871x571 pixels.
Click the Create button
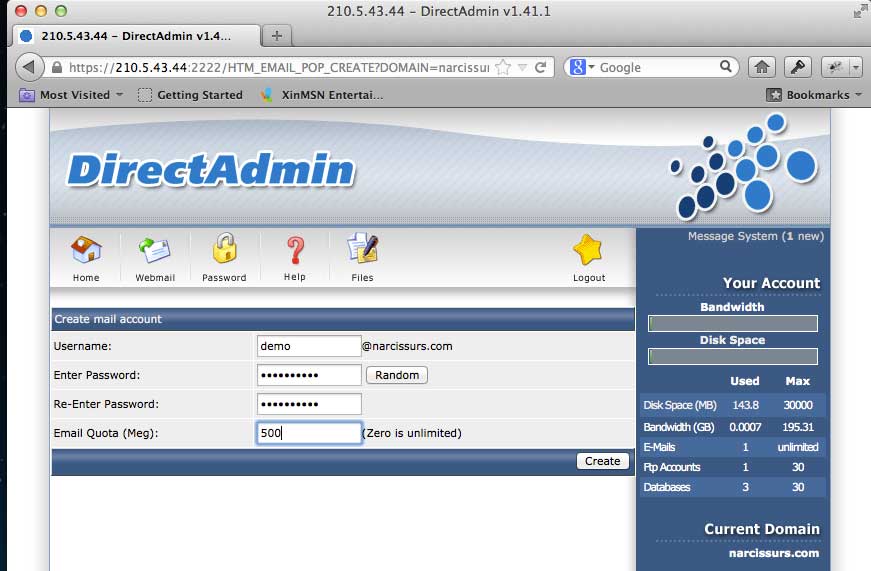tap(602, 461)
